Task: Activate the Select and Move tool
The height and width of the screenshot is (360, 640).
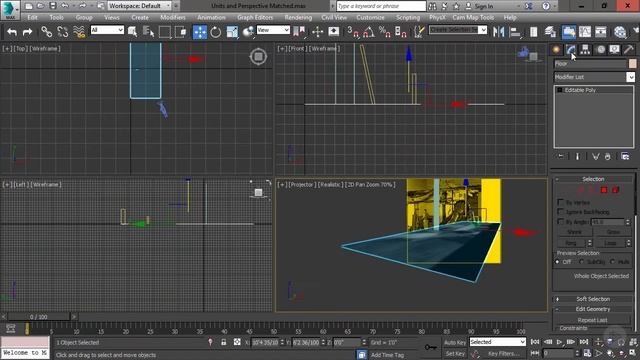Action: (200, 32)
